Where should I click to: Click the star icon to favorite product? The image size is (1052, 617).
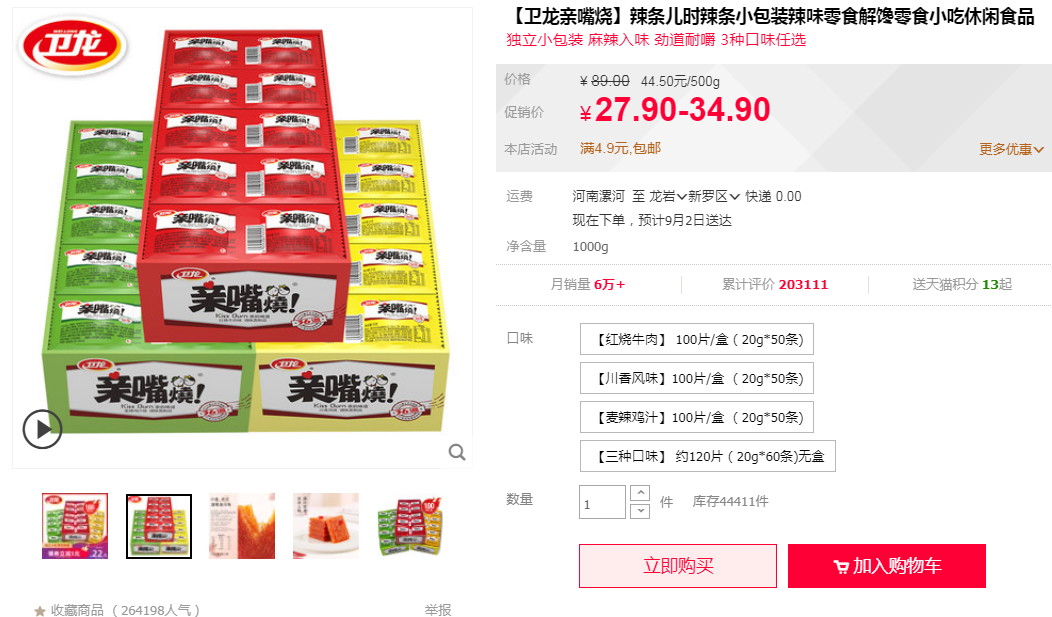pyautogui.click(x=40, y=610)
